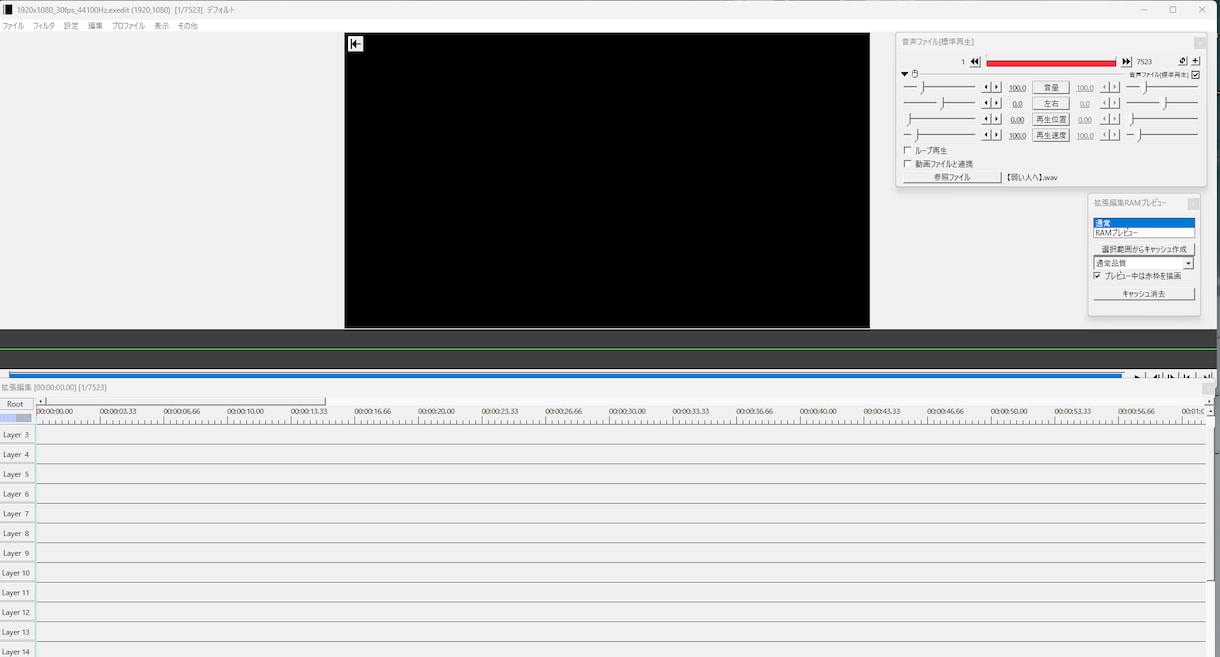Click the red frame-range bar in the audio dialog
The image size is (1220, 657).
tap(1051, 63)
